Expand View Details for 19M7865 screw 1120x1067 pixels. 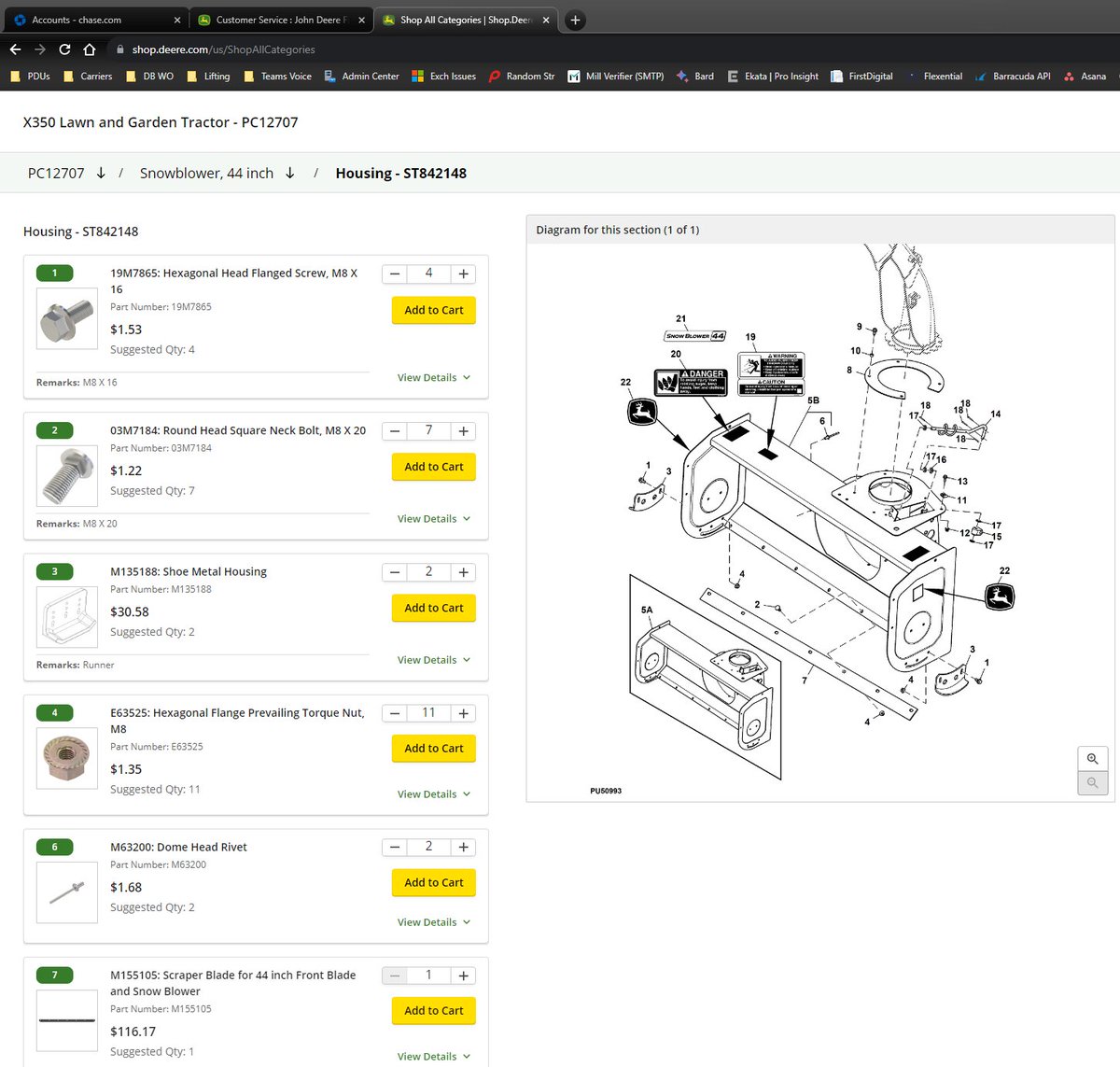(x=434, y=378)
